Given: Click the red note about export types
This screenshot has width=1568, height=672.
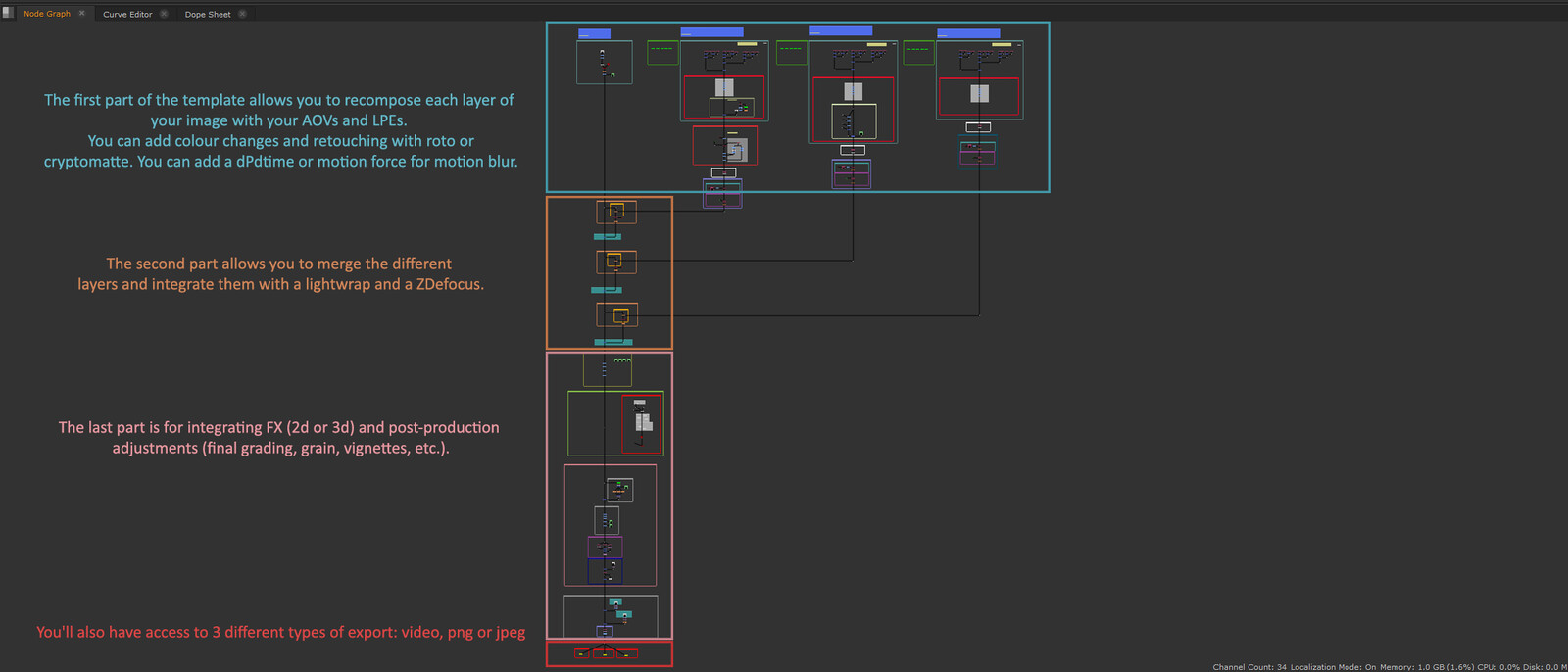Looking at the screenshot, I should coord(280,633).
